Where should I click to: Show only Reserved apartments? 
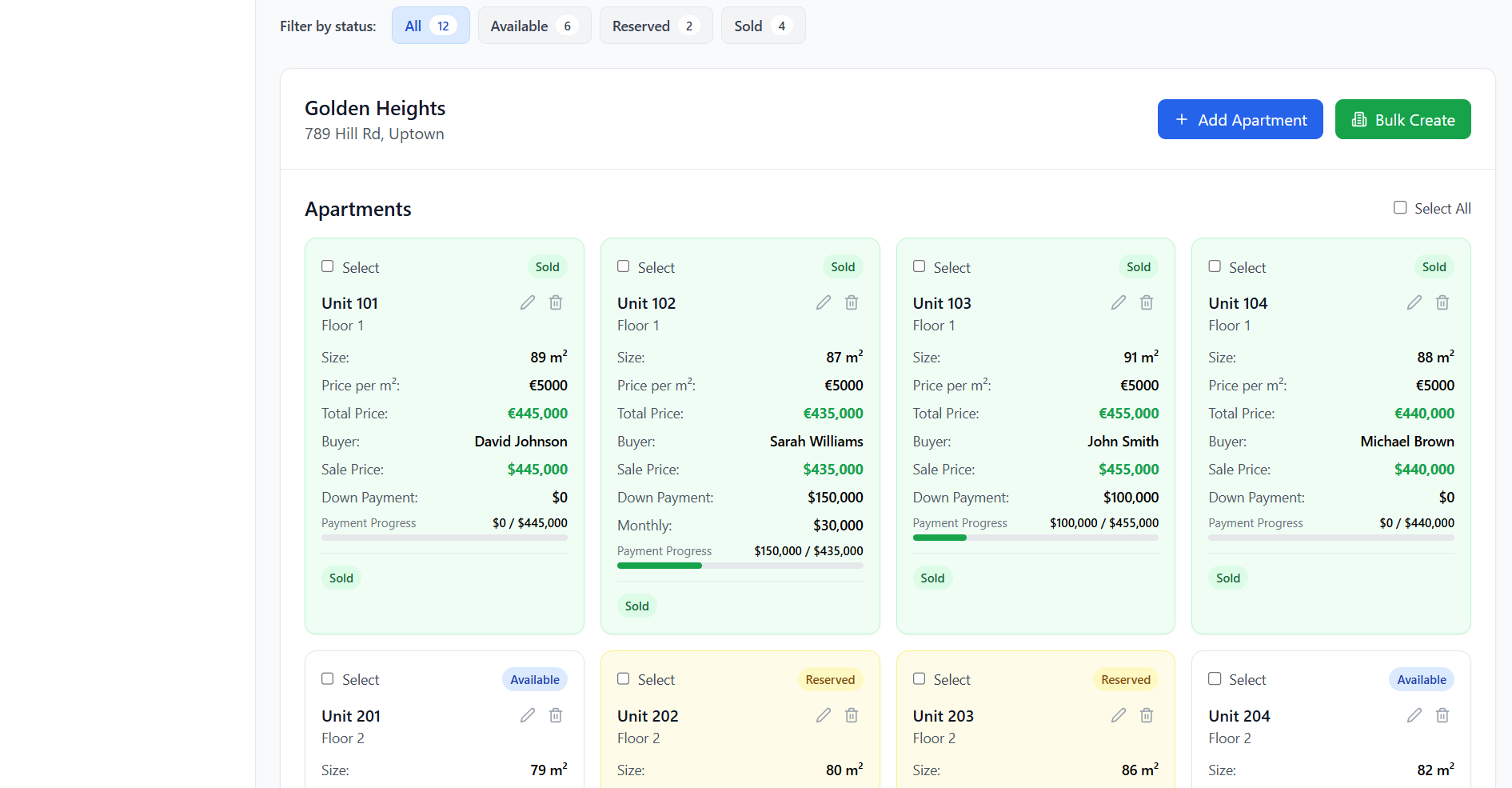tap(656, 26)
